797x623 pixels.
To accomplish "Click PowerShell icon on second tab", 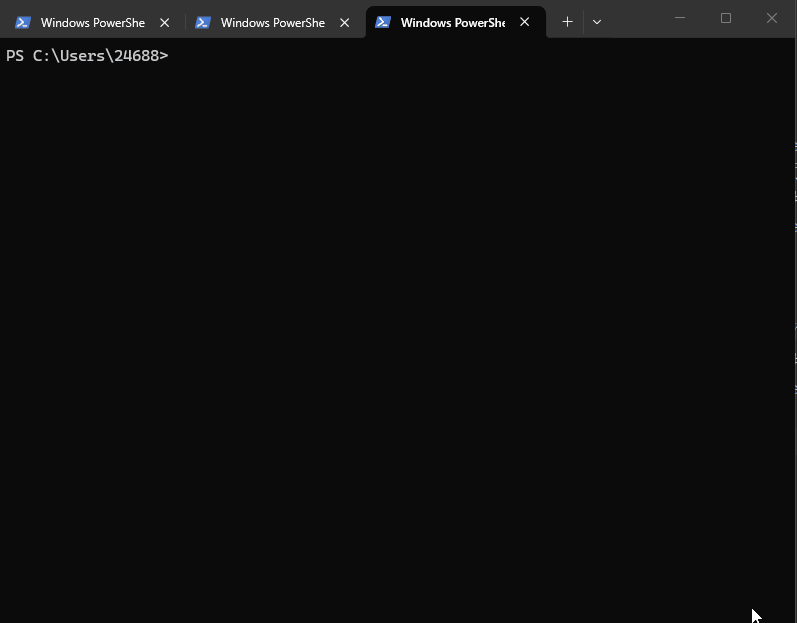I will click(203, 22).
